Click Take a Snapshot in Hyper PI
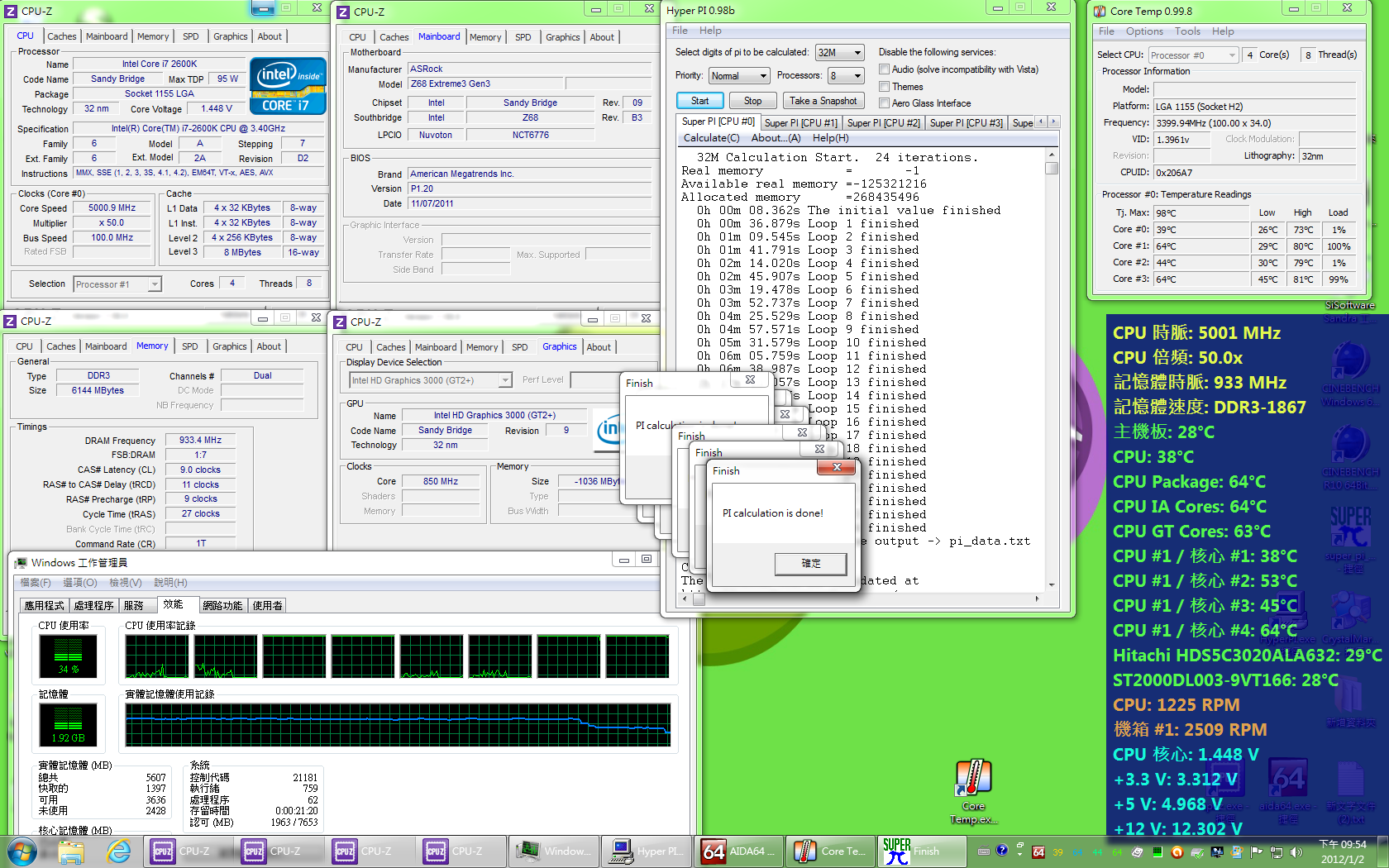 [823, 101]
